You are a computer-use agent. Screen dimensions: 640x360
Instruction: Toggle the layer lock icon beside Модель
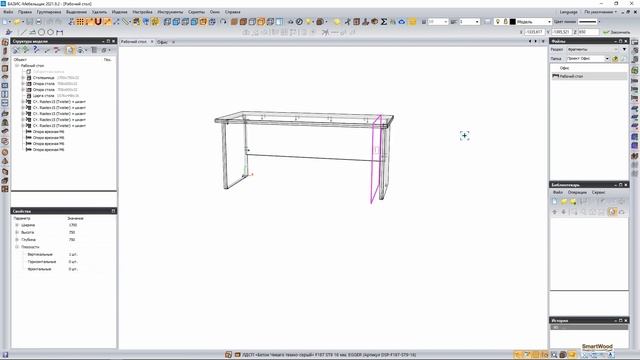coord(505,22)
